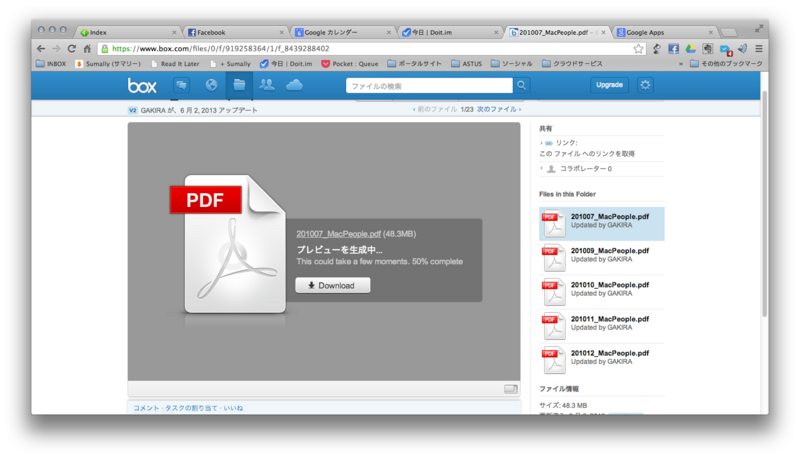This screenshot has height=458, width=800.
Task: Click the コメント link below preview
Action: (146, 408)
